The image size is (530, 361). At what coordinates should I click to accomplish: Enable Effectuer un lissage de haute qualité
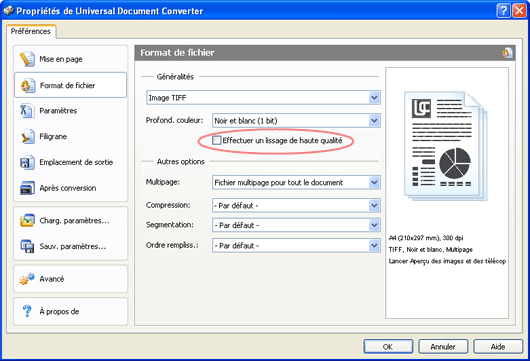tap(216, 140)
